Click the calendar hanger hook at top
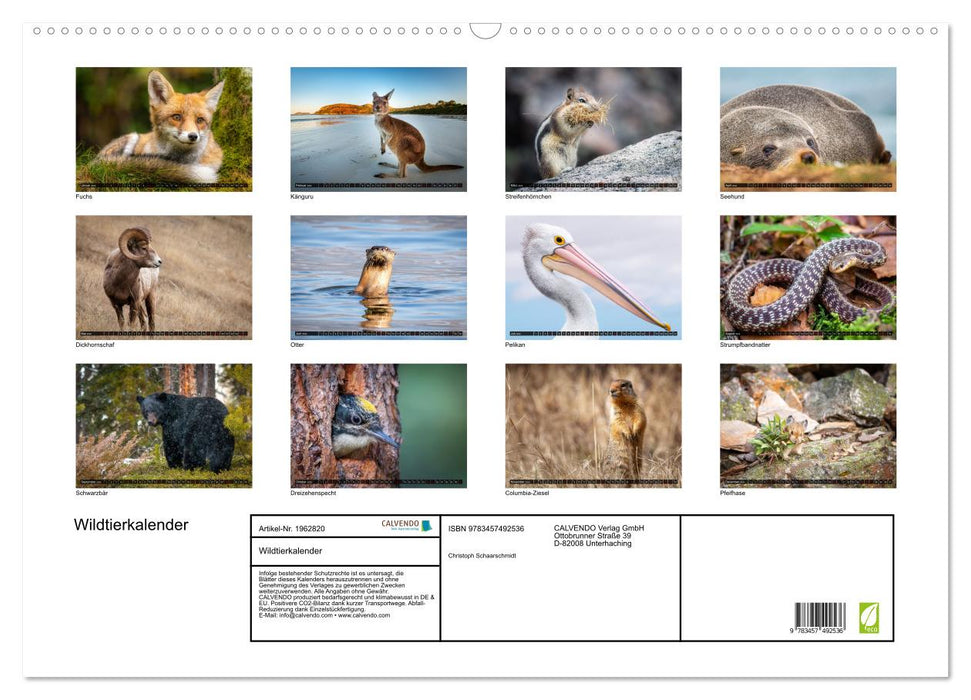Viewport: 971px width, 700px height. tap(485, 30)
